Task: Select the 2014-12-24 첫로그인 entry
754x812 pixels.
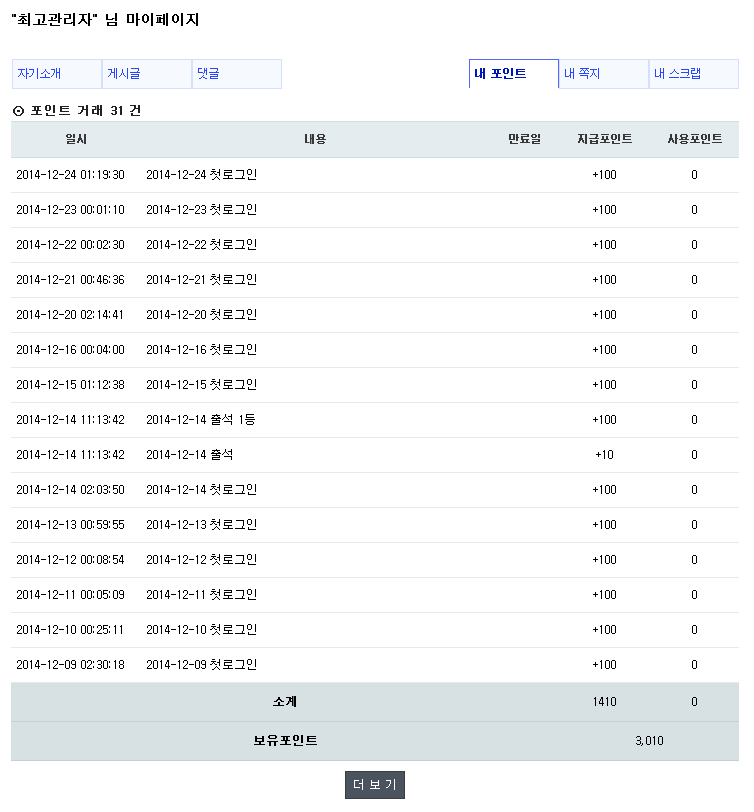Action: pyautogui.click(x=201, y=175)
